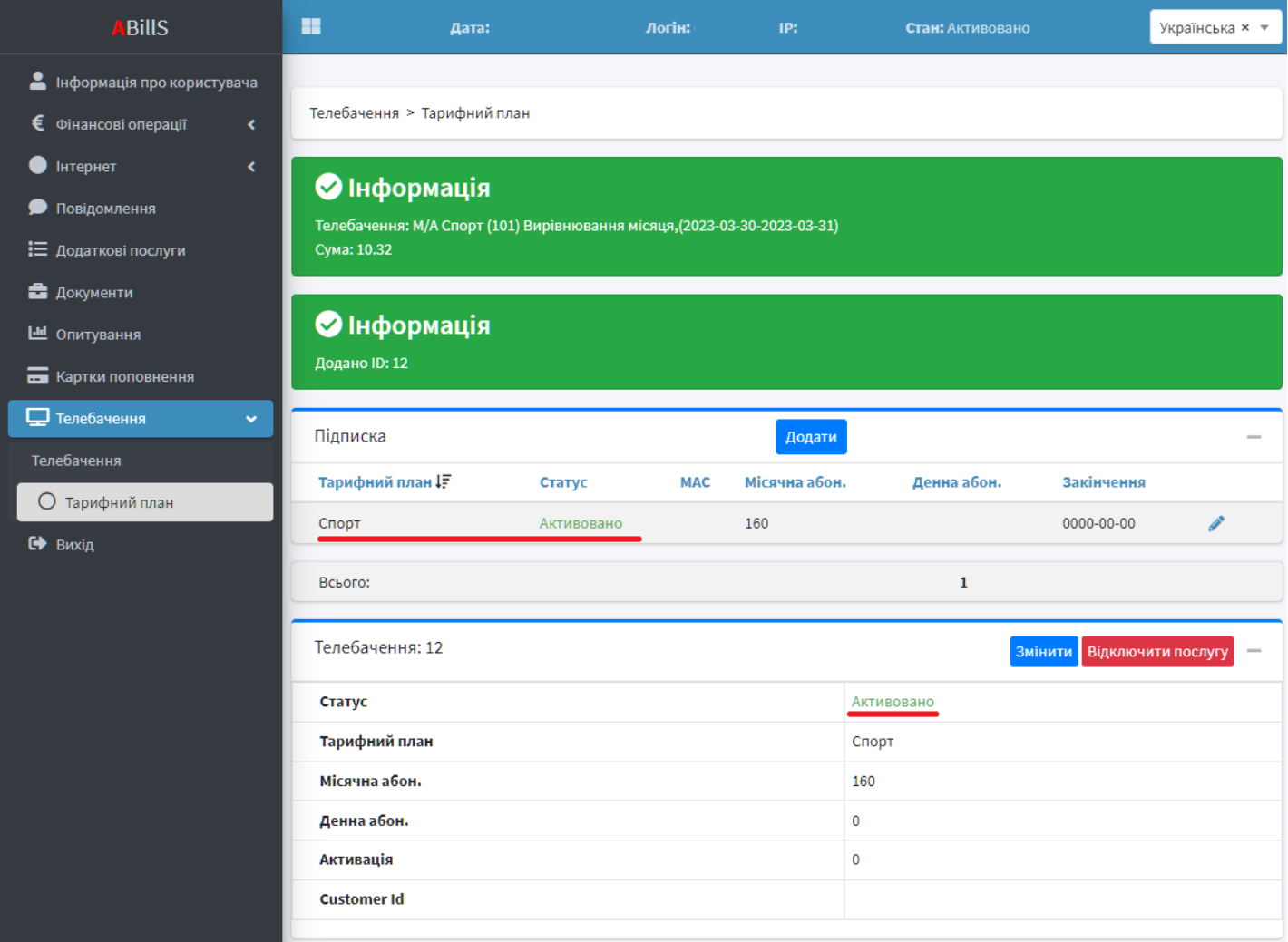Open Додаткові послуги menu item
This screenshot has height=942, width=1288.
tap(121, 250)
